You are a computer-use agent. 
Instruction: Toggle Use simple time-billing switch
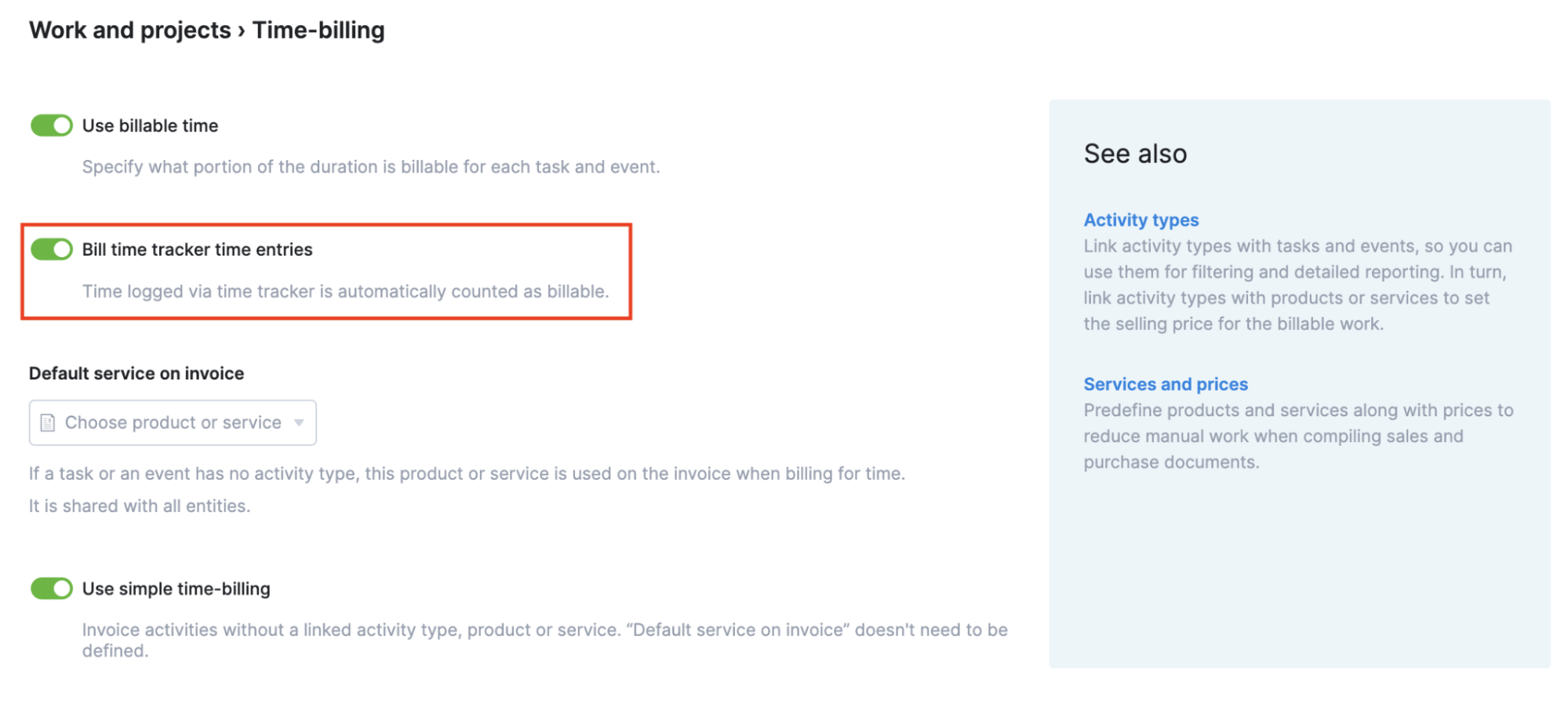click(51, 589)
